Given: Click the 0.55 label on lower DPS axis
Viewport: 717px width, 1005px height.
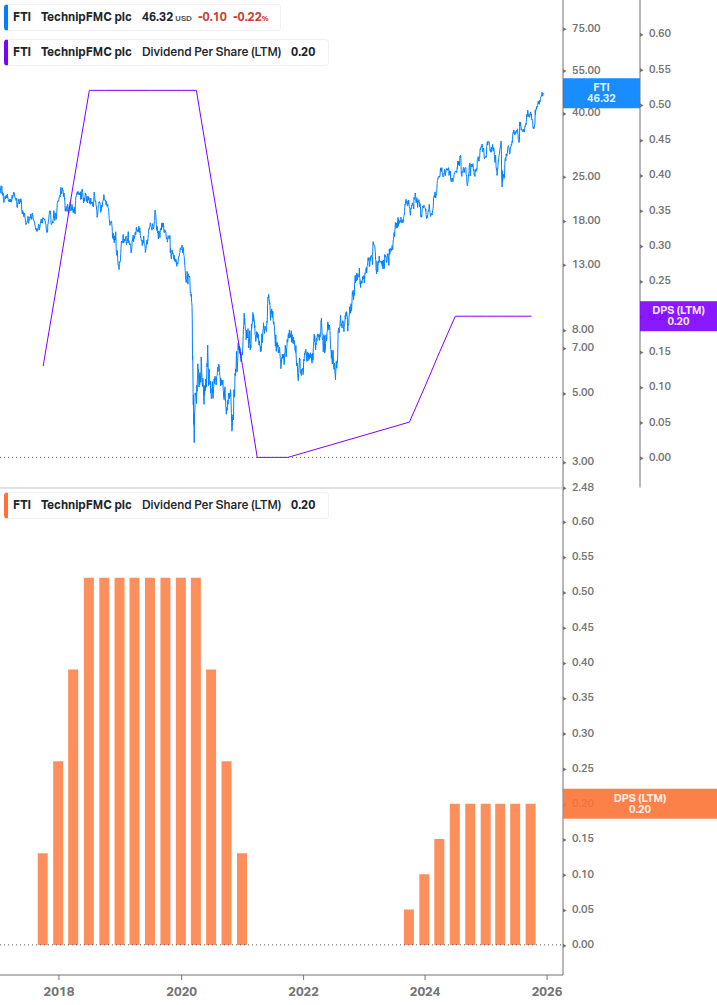Looking at the screenshot, I should coord(582,556).
